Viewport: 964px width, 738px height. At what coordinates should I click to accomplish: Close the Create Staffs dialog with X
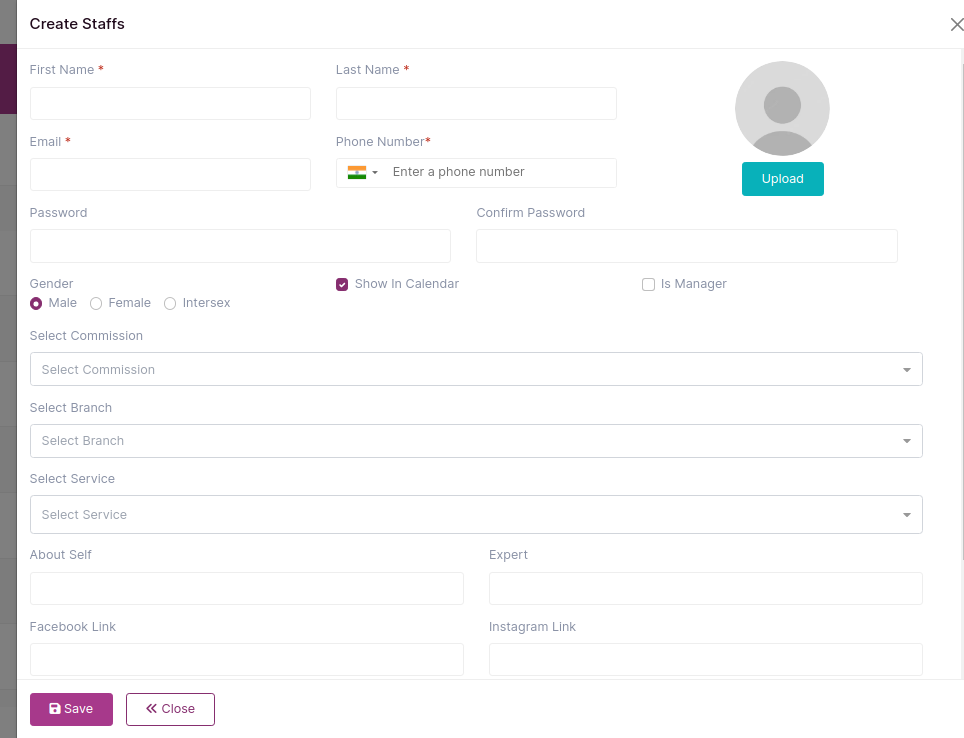click(957, 25)
